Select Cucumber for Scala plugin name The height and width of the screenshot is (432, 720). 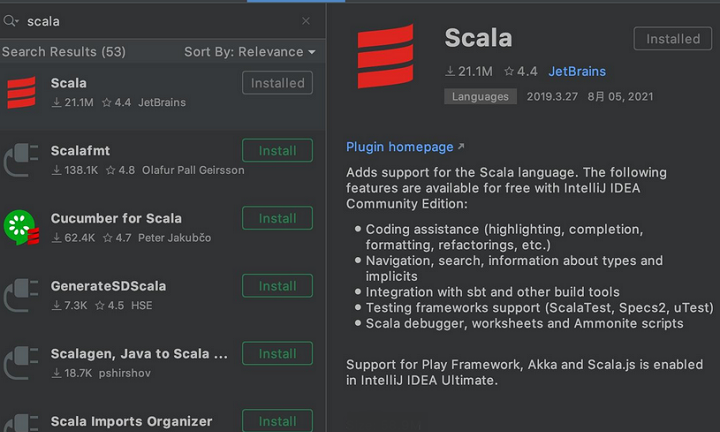(116, 218)
